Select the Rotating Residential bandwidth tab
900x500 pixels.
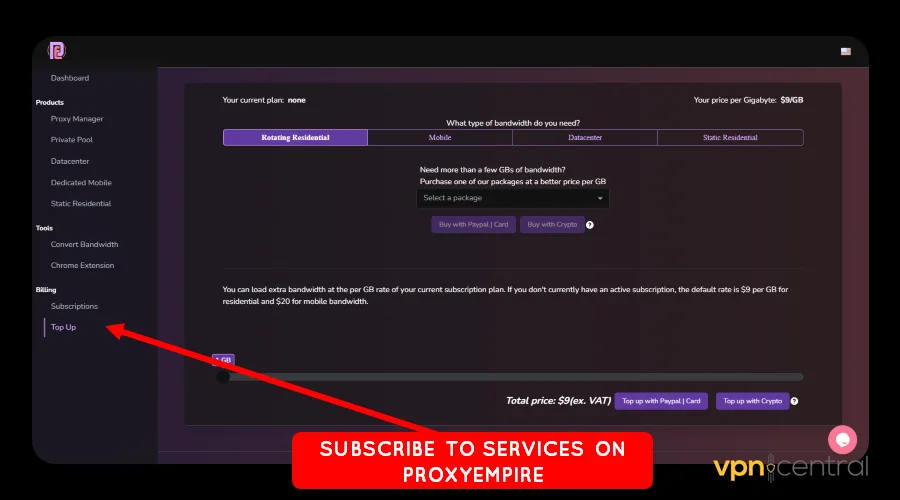(295, 138)
